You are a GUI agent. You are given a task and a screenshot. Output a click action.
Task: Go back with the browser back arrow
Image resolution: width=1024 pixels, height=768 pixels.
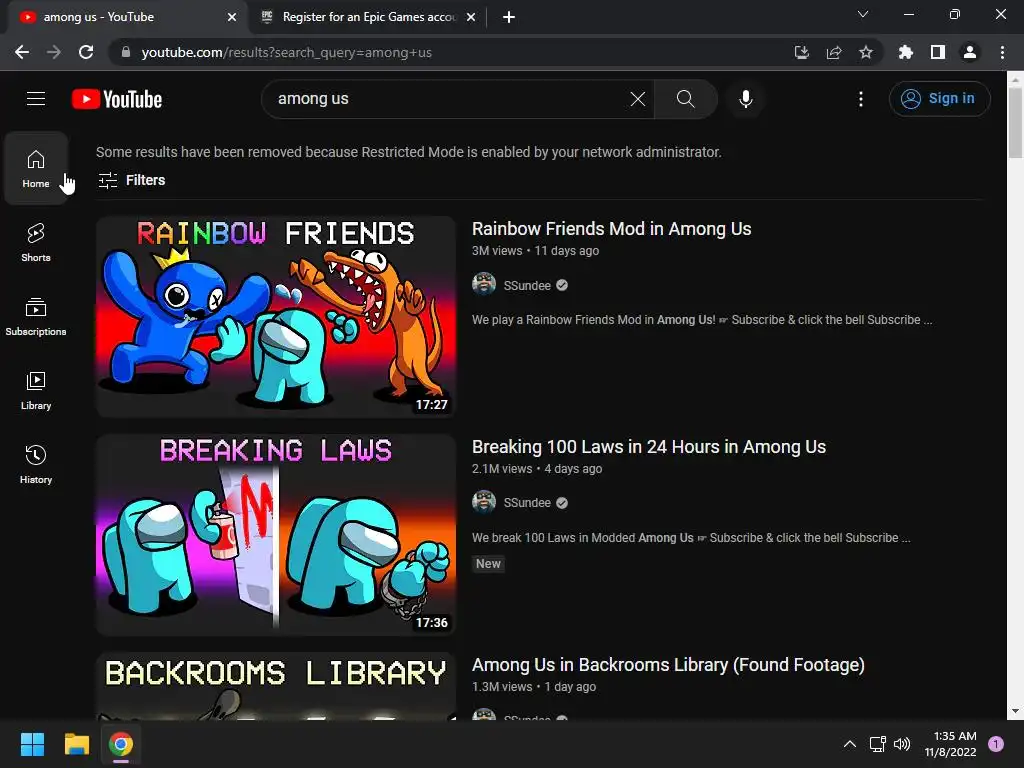(x=22, y=52)
